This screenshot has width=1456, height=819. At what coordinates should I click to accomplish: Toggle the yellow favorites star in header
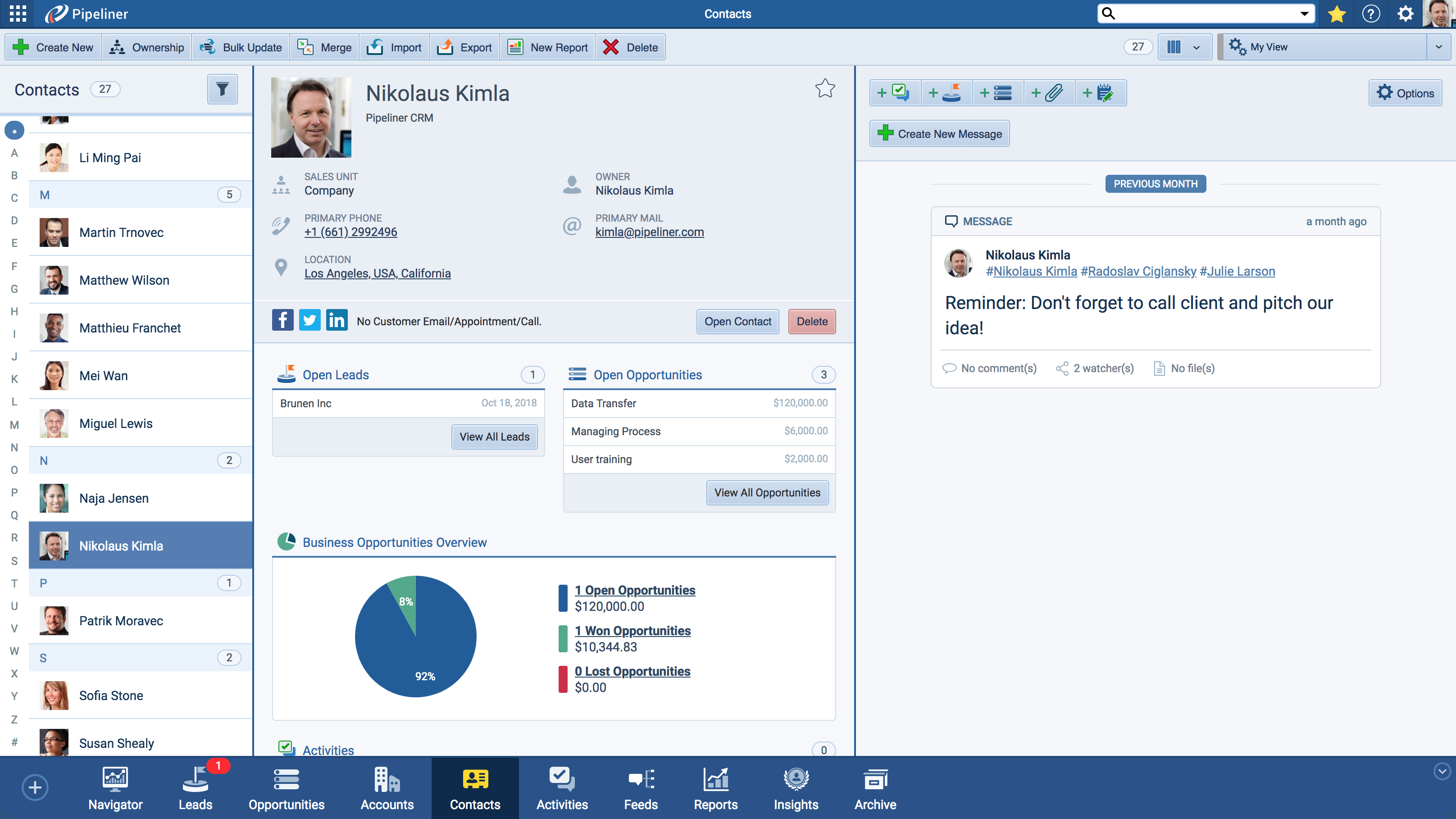1336,14
